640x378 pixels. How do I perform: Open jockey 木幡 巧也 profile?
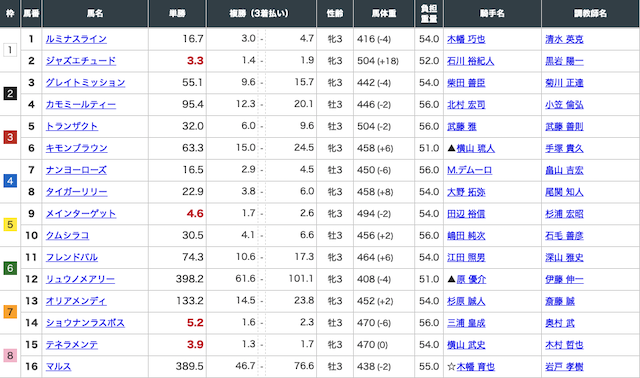pos(466,39)
